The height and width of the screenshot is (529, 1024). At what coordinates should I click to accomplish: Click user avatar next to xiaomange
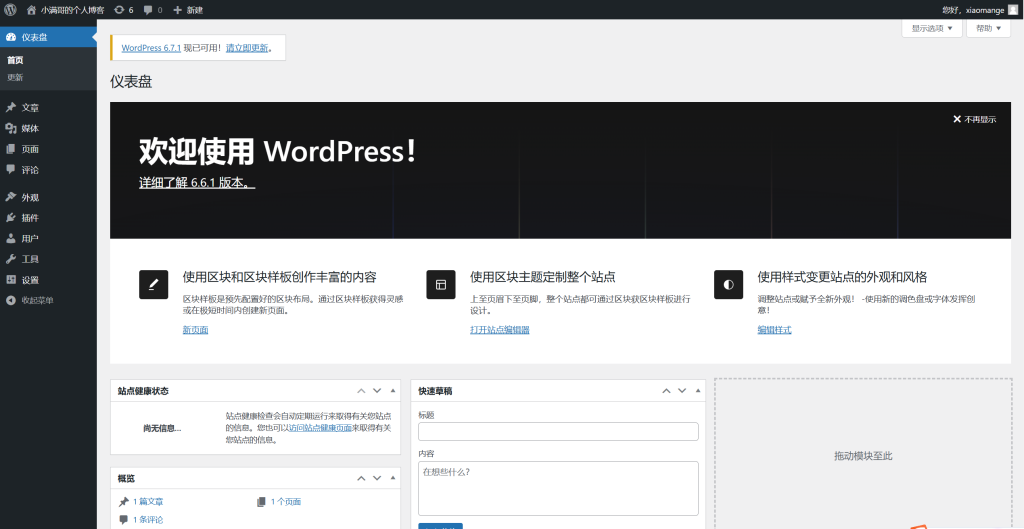1013,10
